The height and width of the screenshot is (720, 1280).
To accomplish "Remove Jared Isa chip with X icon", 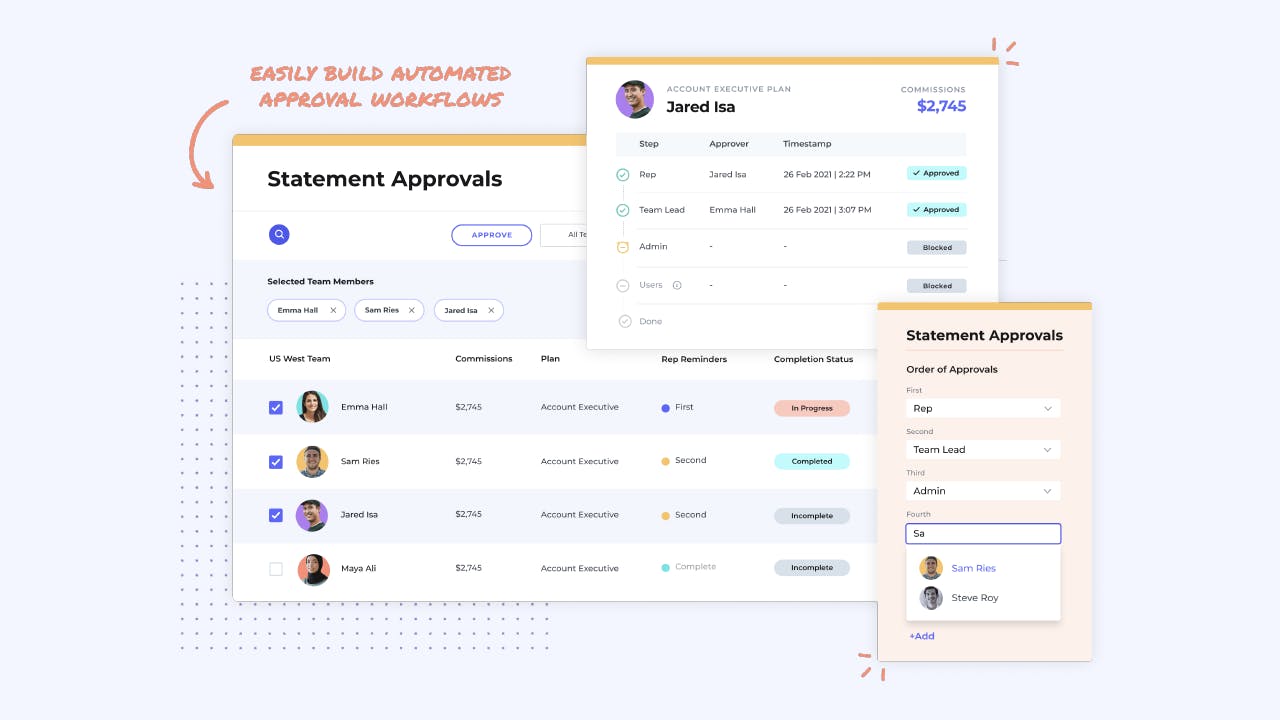I will (491, 310).
